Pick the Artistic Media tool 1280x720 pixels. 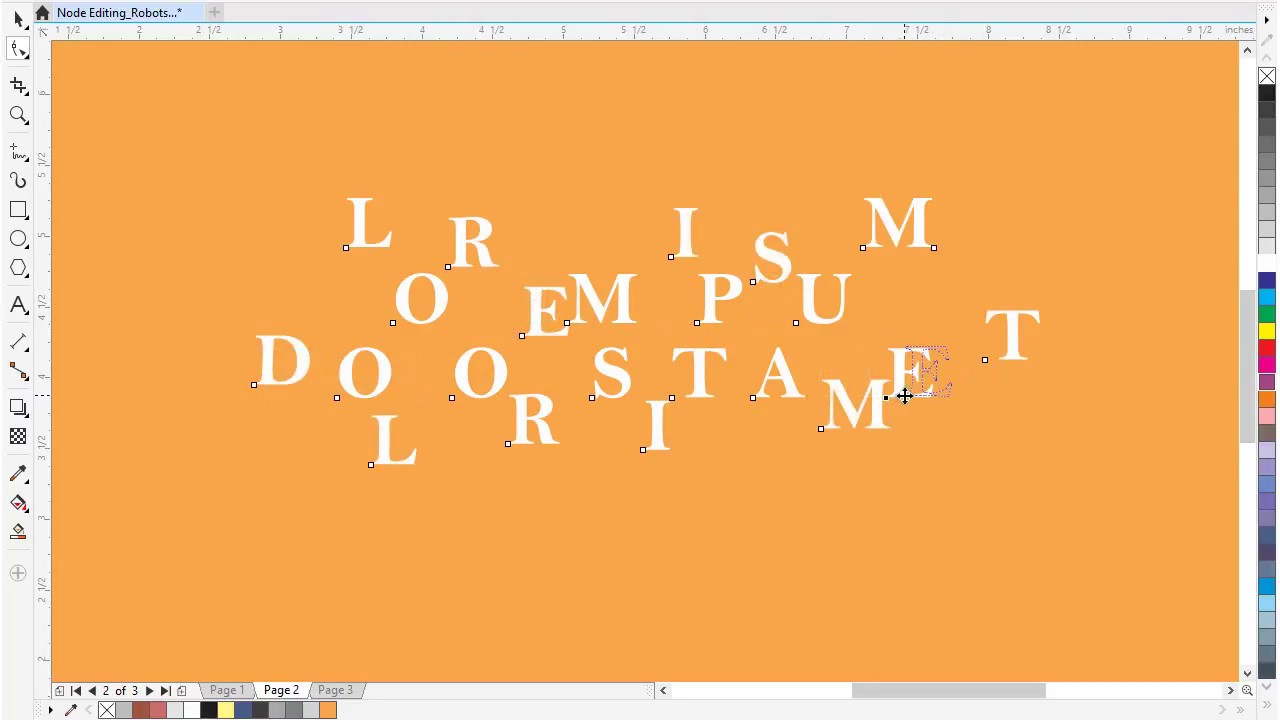(18, 181)
